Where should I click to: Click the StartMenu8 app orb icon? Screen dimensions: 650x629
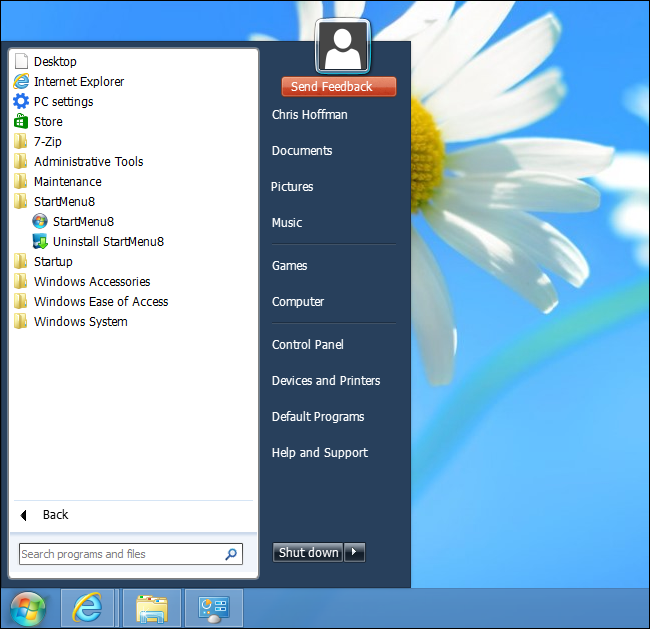click(40, 221)
